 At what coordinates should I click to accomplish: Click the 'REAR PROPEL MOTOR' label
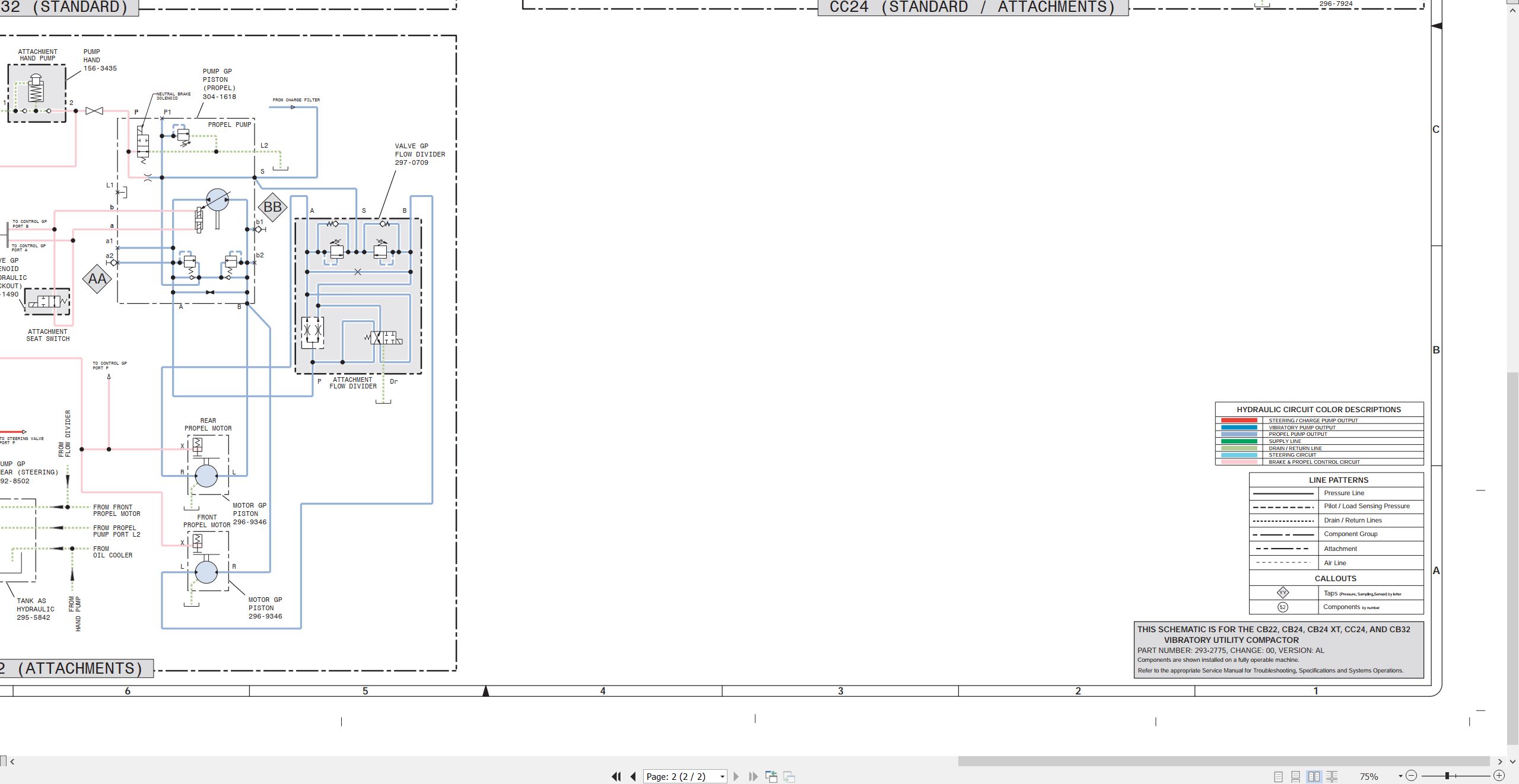click(x=208, y=424)
